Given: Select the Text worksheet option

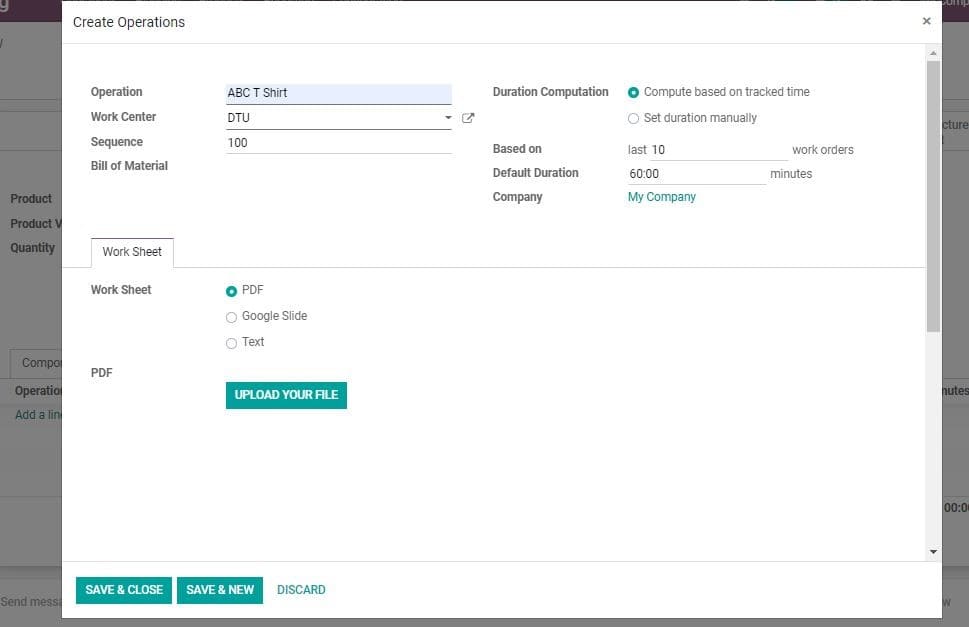Looking at the screenshot, I should click(x=231, y=343).
